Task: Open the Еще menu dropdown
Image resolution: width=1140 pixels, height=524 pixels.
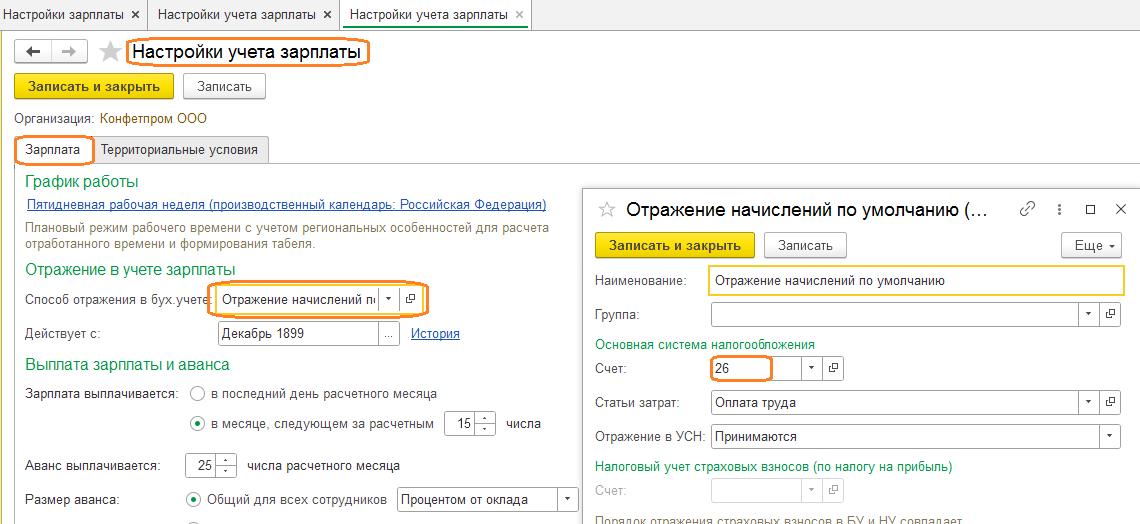Action: (x=1091, y=245)
